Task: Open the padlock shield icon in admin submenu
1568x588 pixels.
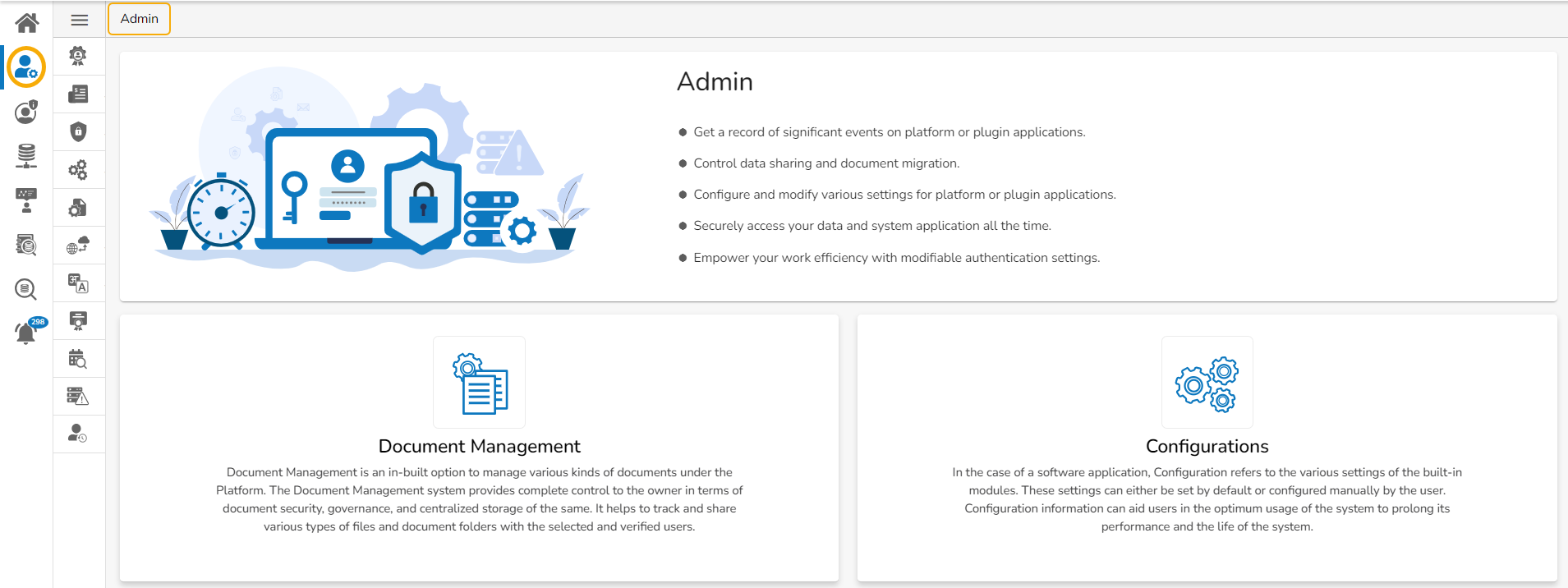Action: coord(78,131)
